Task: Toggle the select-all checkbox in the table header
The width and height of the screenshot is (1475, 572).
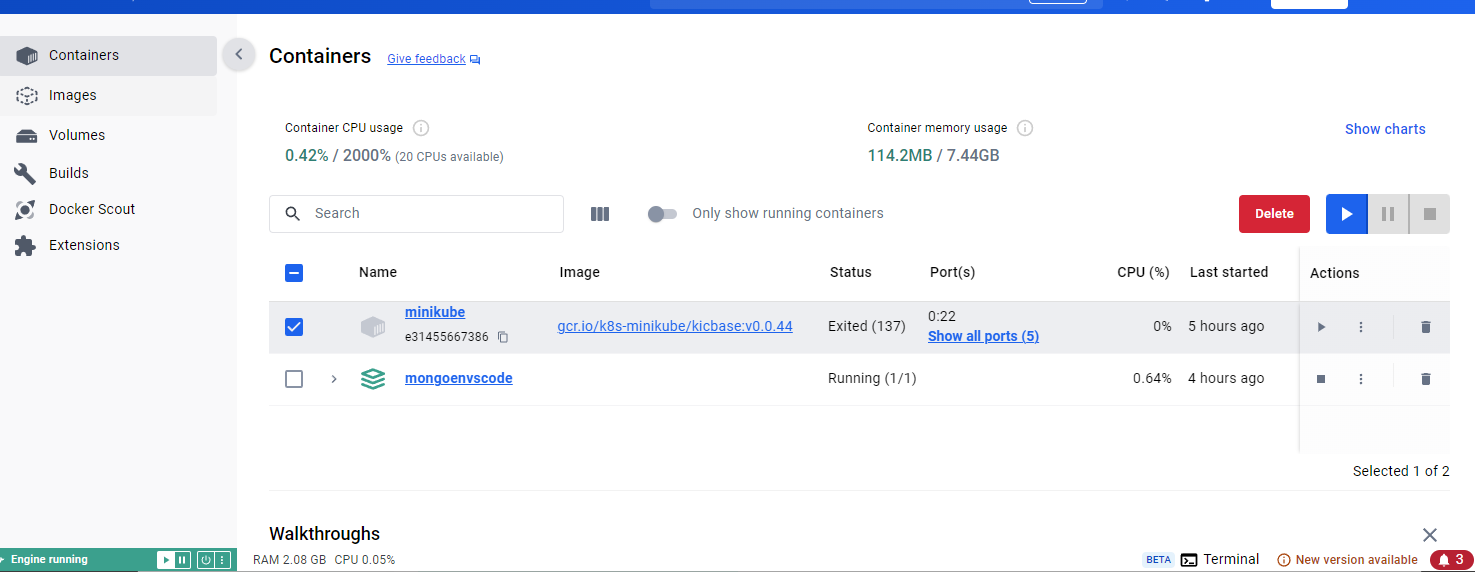Action: pyautogui.click(x=294, y=273)
